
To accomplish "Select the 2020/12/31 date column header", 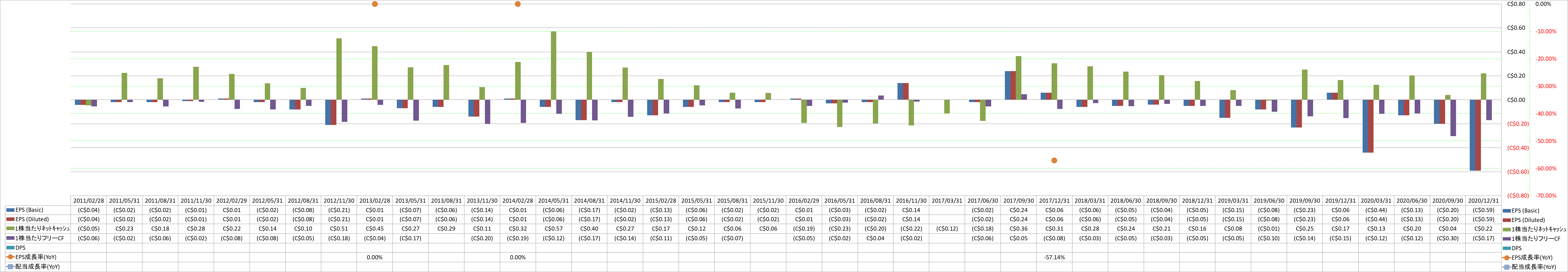I will 1483,201.
